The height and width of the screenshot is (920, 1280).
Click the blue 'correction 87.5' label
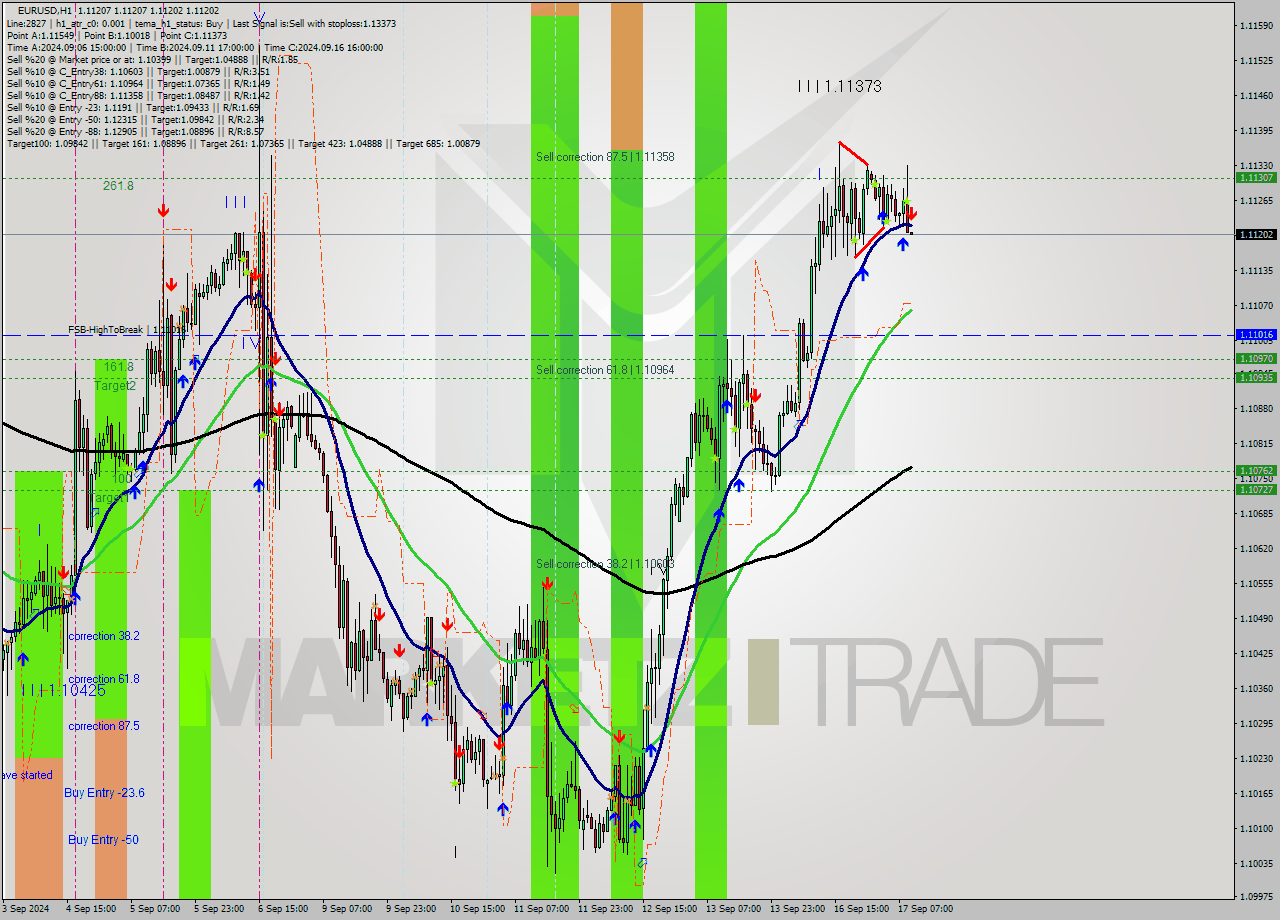(104, 726)
